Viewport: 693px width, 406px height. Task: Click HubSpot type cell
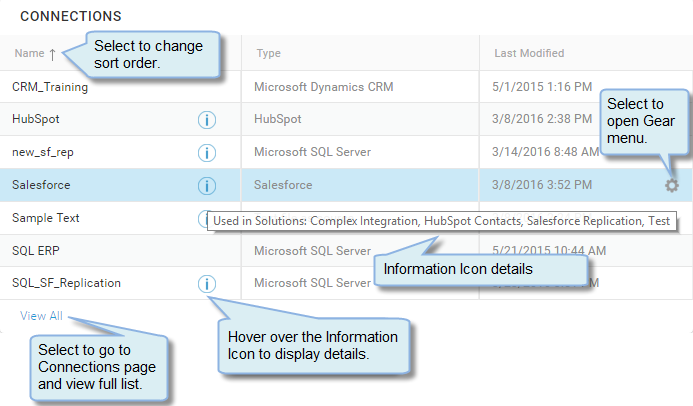coord(278,119)
